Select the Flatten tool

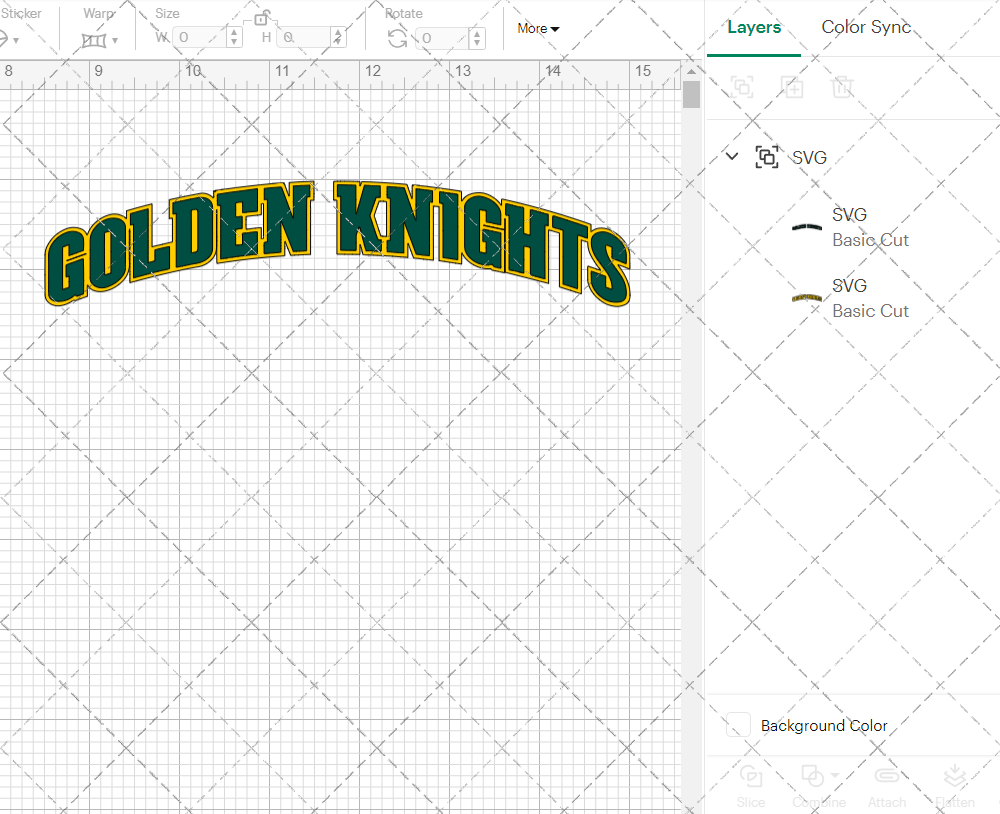tap(955, 785)
